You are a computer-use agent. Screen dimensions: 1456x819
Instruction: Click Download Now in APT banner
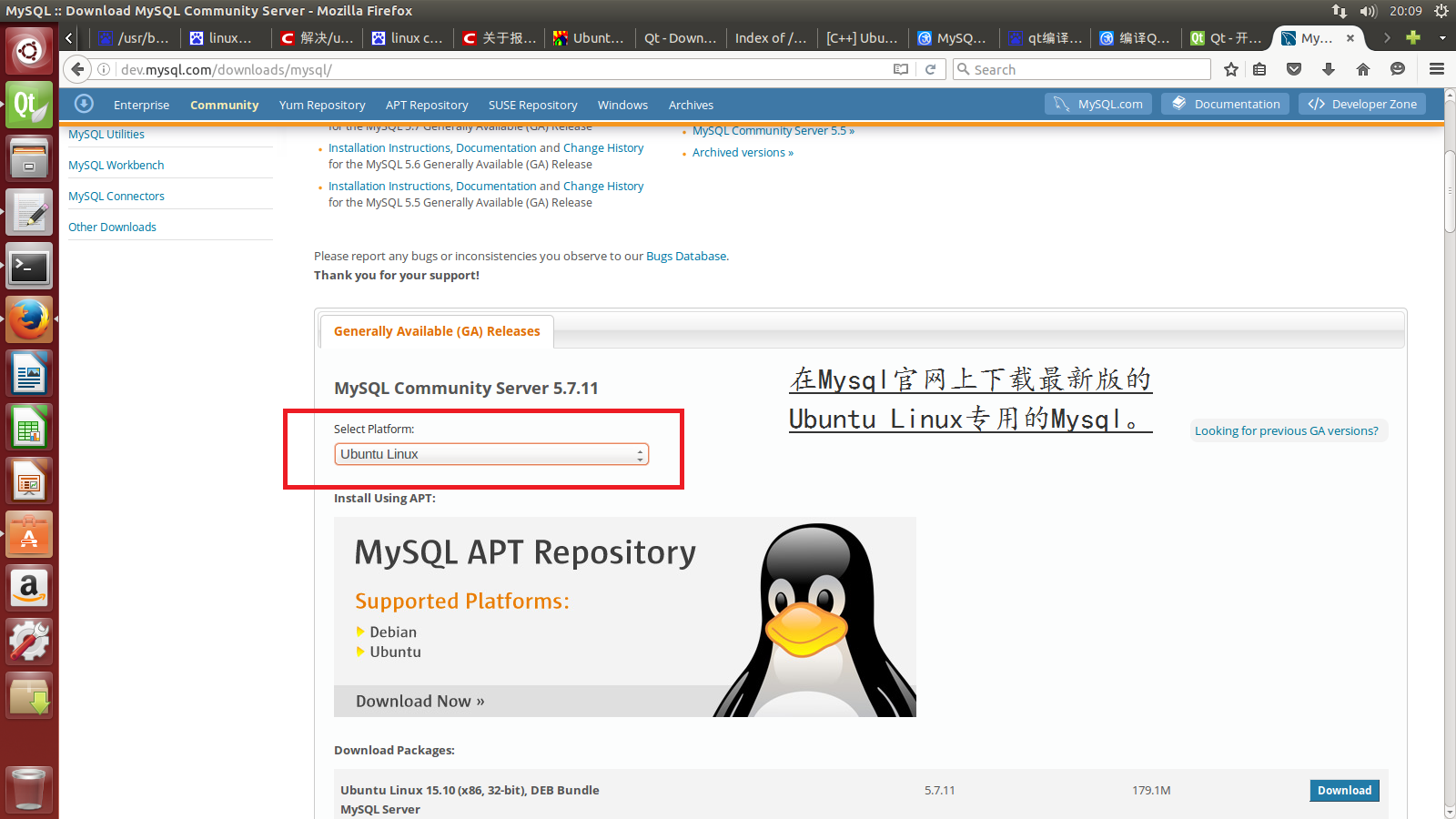click(420, 701)
